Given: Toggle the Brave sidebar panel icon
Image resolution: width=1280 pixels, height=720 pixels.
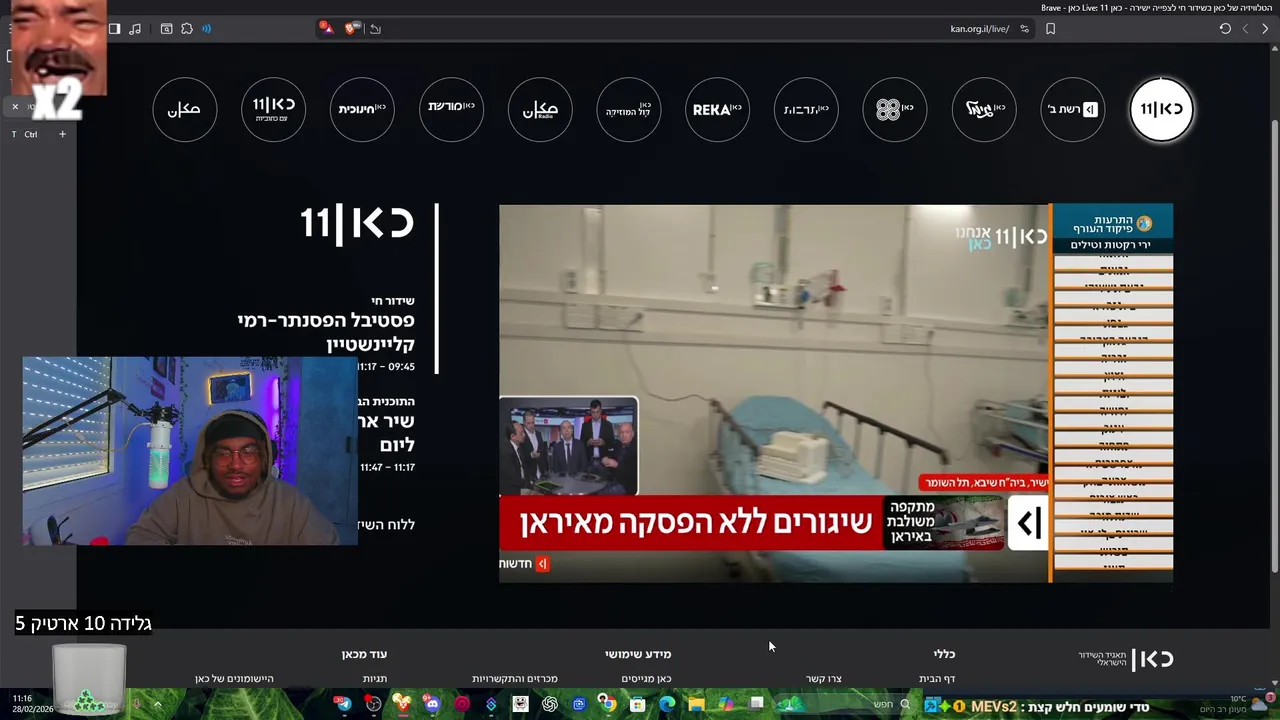Looking at the screenshot, I should 114,29.
